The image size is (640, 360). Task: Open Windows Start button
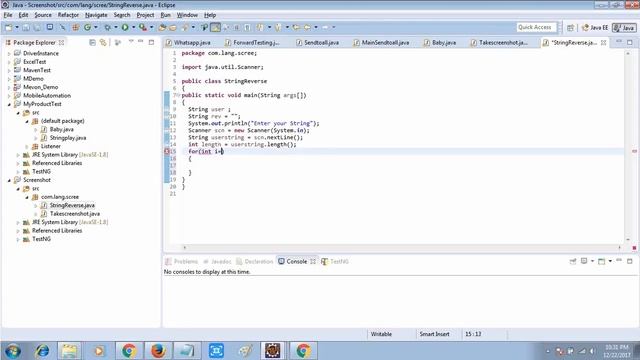pyautogui.click(x=13, y=351)
